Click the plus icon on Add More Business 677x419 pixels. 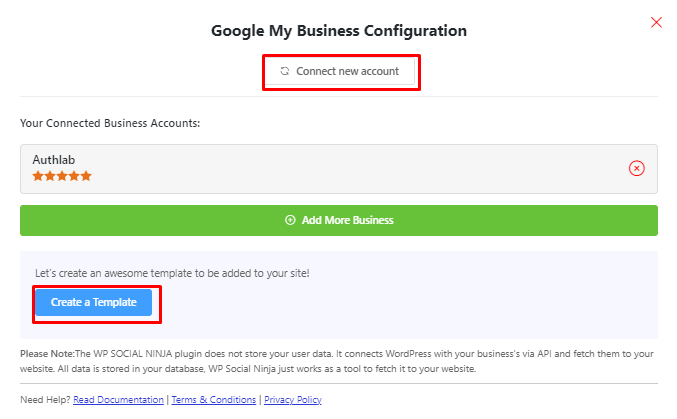[290, 220]
